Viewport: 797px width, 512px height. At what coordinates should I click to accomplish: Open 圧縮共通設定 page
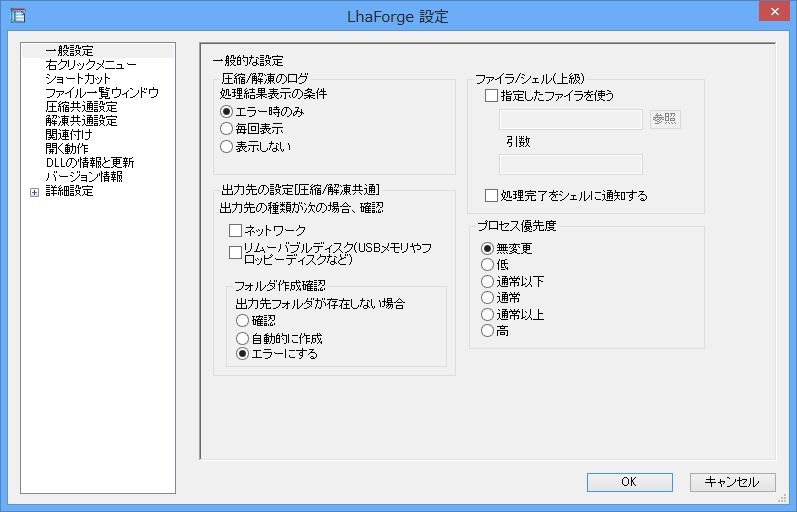[x=81, y=107]
